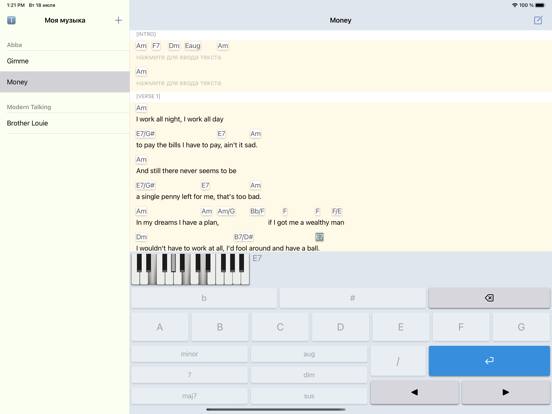Image resolution: width=552 pixels, height=414 pixels.
Task: Tap the clock in status bar
Action: [x=16, y=5]
